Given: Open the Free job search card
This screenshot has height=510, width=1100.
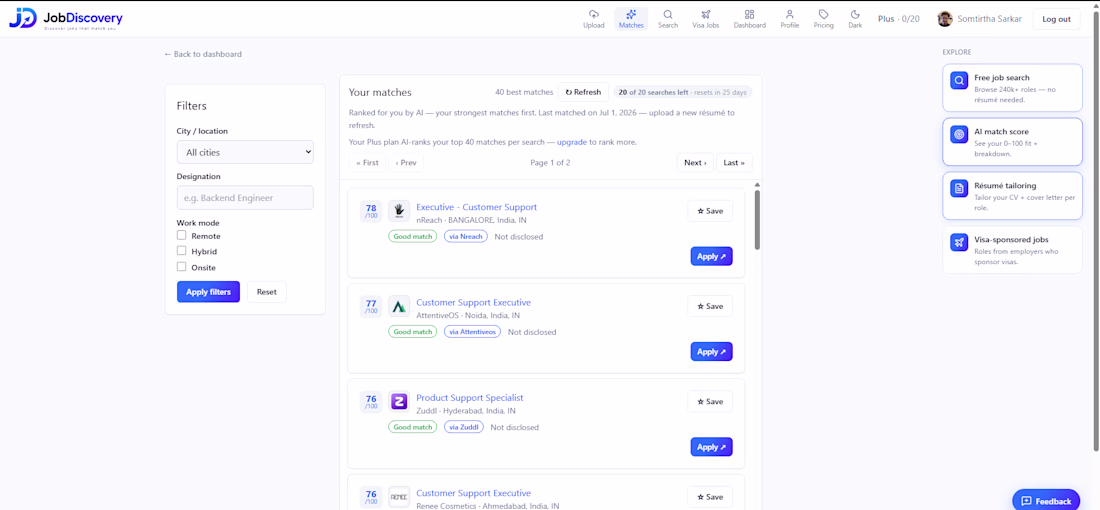Looking at the screenshot, I should 1012,88.
